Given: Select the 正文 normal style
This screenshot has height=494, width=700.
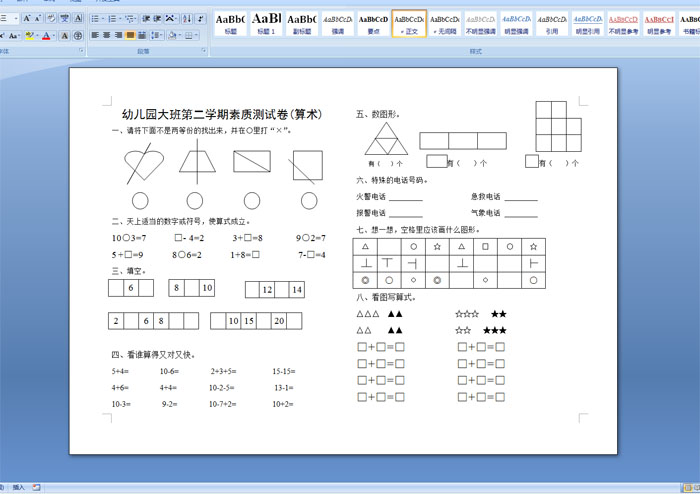Looking at the screenshot, I should tap(409, 24).
